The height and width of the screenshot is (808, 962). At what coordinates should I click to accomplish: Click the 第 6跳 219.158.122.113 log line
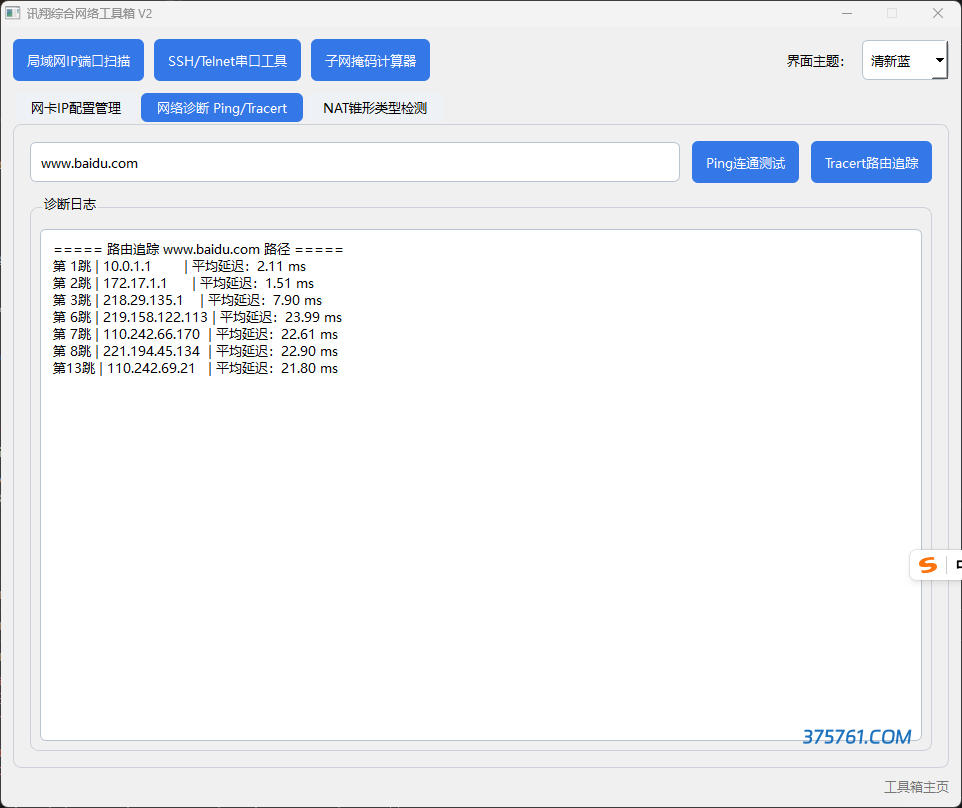(197, 317)
